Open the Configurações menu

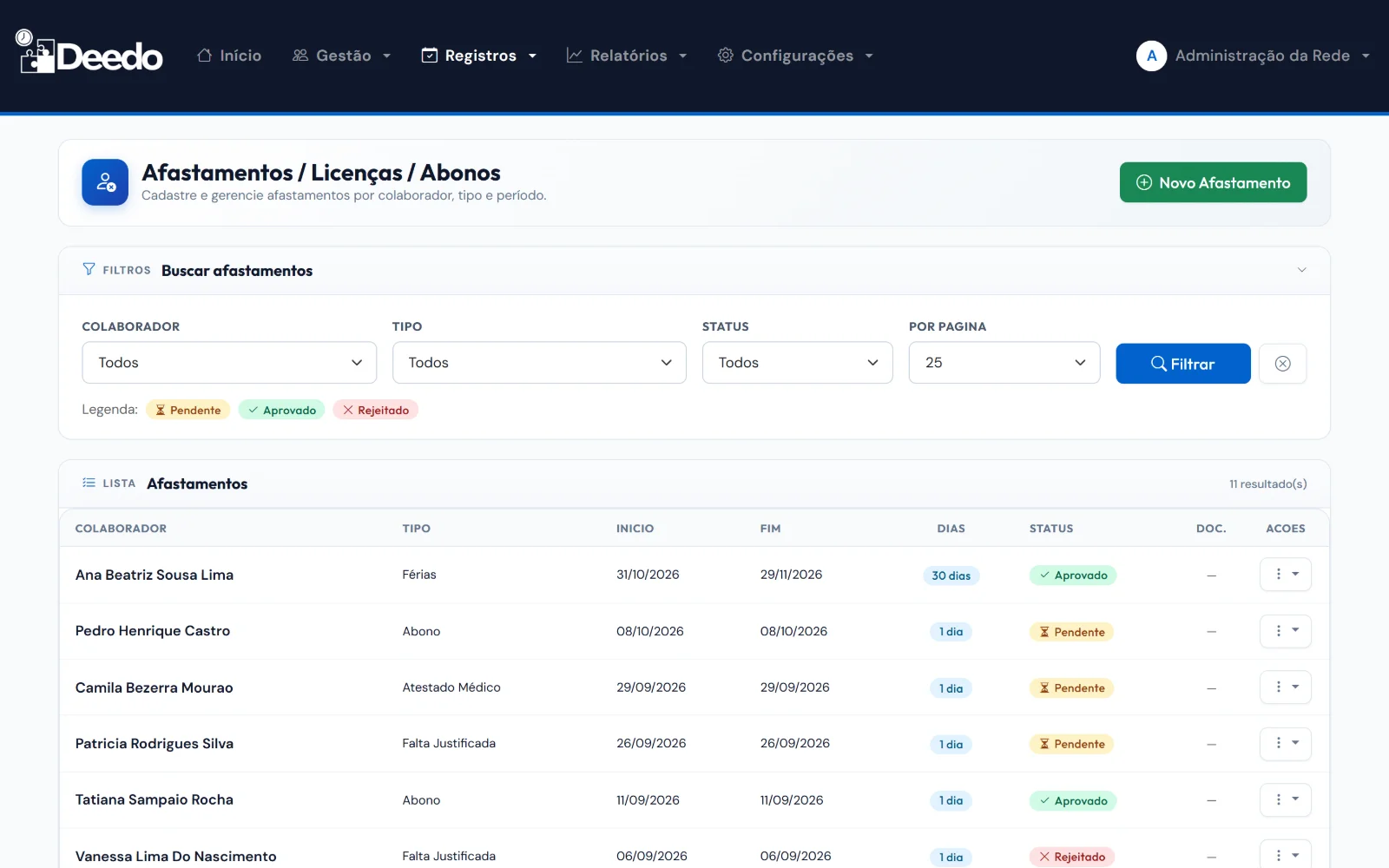pyautogui.click(x=795, y=56)
